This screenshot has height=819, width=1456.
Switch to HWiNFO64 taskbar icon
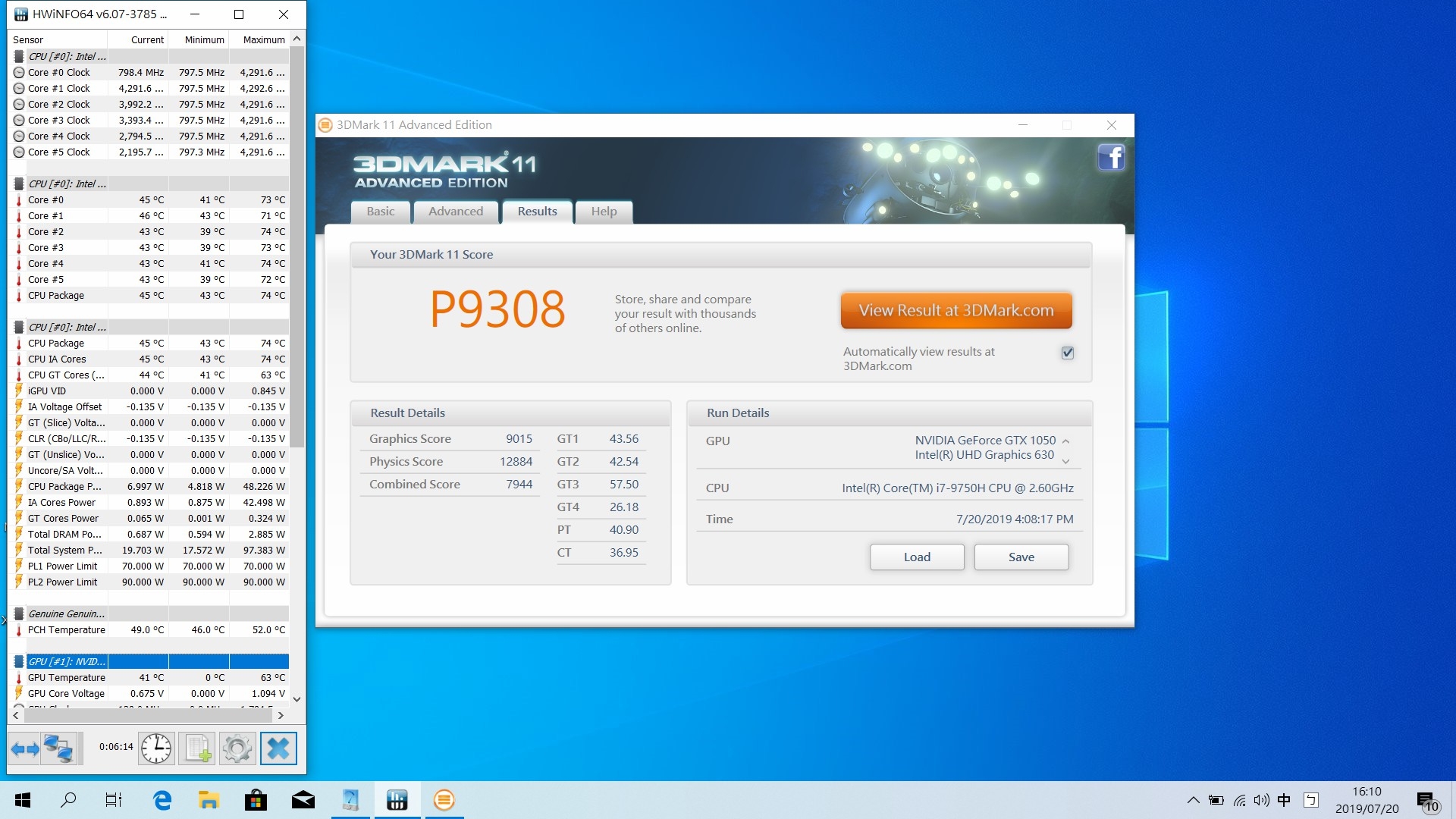(x=397, y=800)
